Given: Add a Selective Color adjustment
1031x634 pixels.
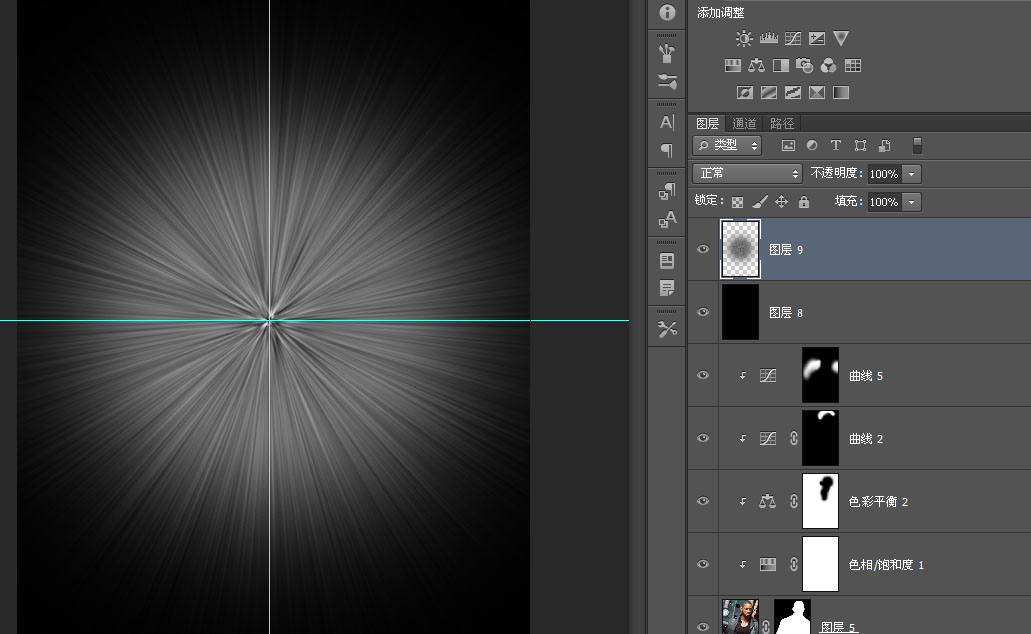Looking at the screenshot, I should tap(817, 93).
